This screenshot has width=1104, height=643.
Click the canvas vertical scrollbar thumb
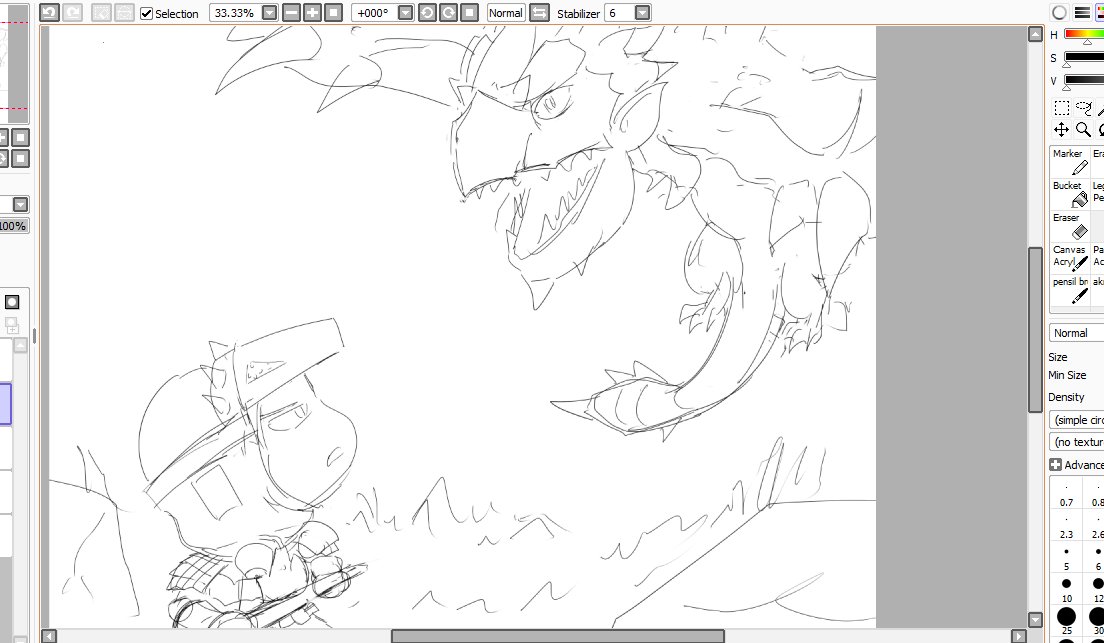point(1035,330)
